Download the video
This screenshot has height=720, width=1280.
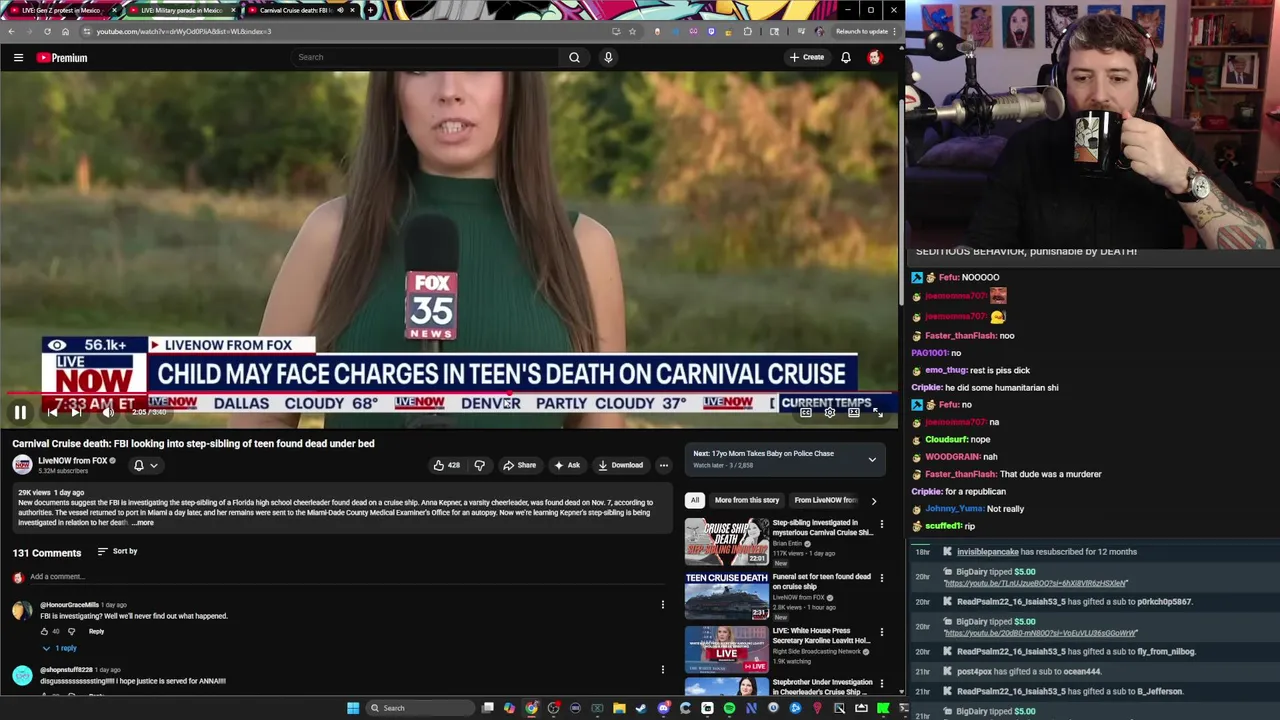[620, 465]
